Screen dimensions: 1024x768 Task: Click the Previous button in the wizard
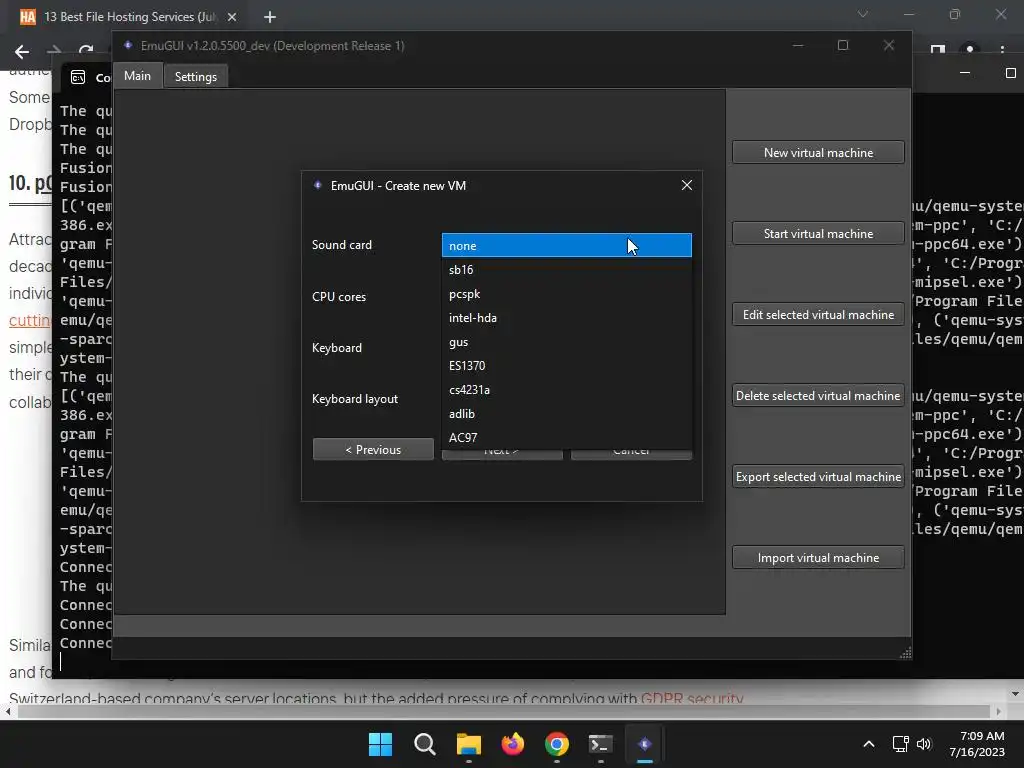pyautogui.click(x=373, y=449)
